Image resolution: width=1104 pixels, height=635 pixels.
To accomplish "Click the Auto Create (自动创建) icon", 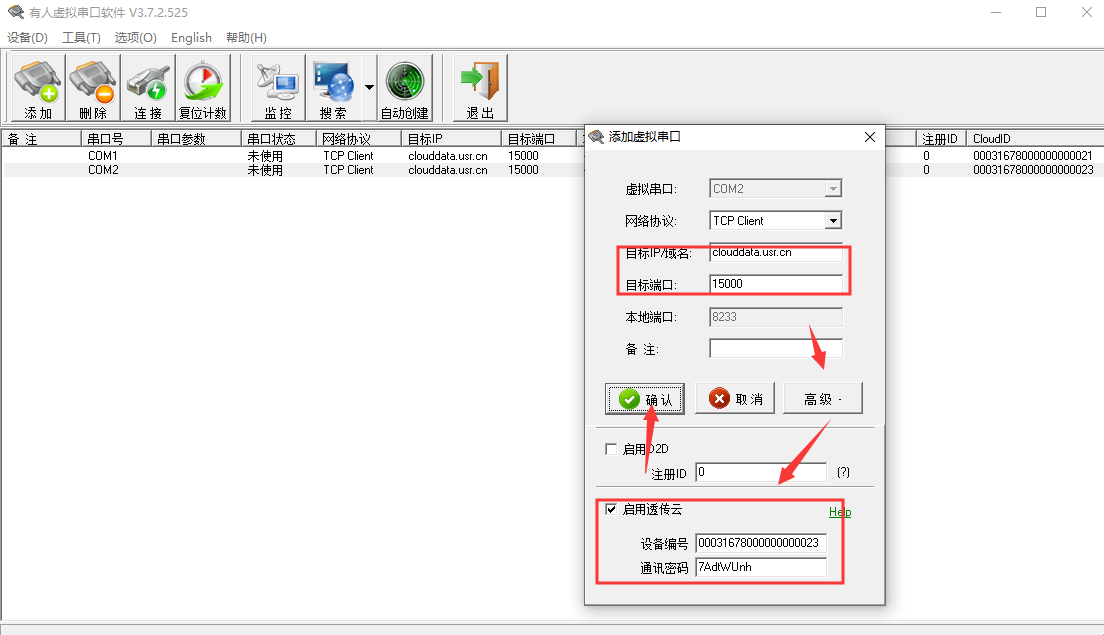I will pos(404,89).
